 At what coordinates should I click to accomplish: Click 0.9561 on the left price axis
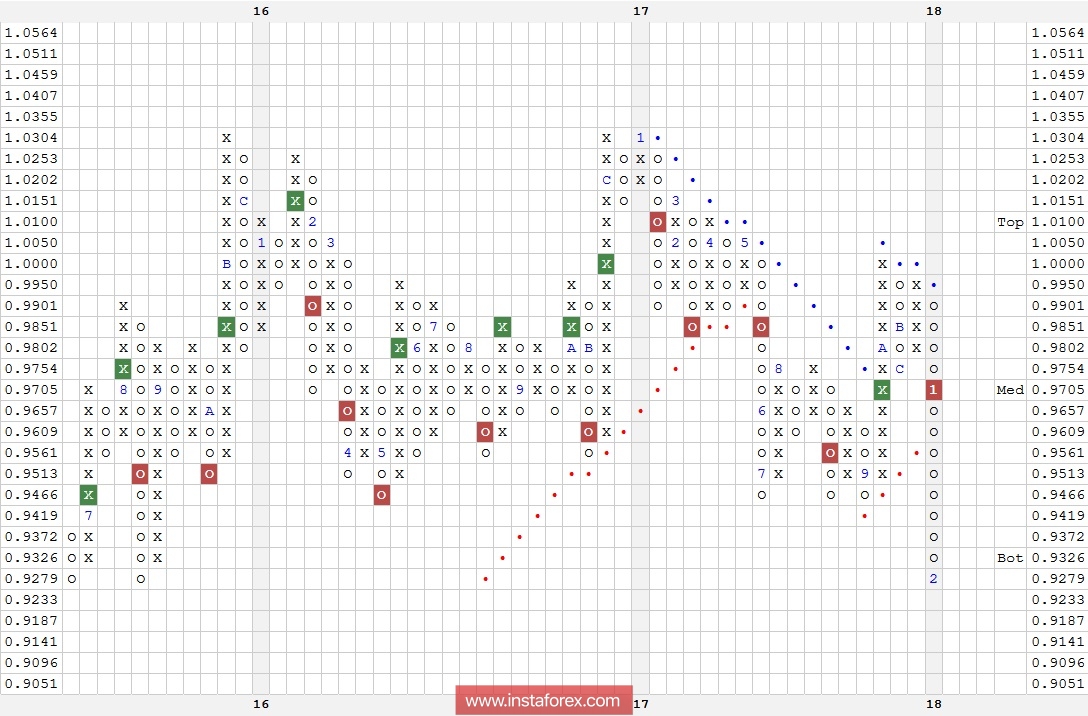31,453
